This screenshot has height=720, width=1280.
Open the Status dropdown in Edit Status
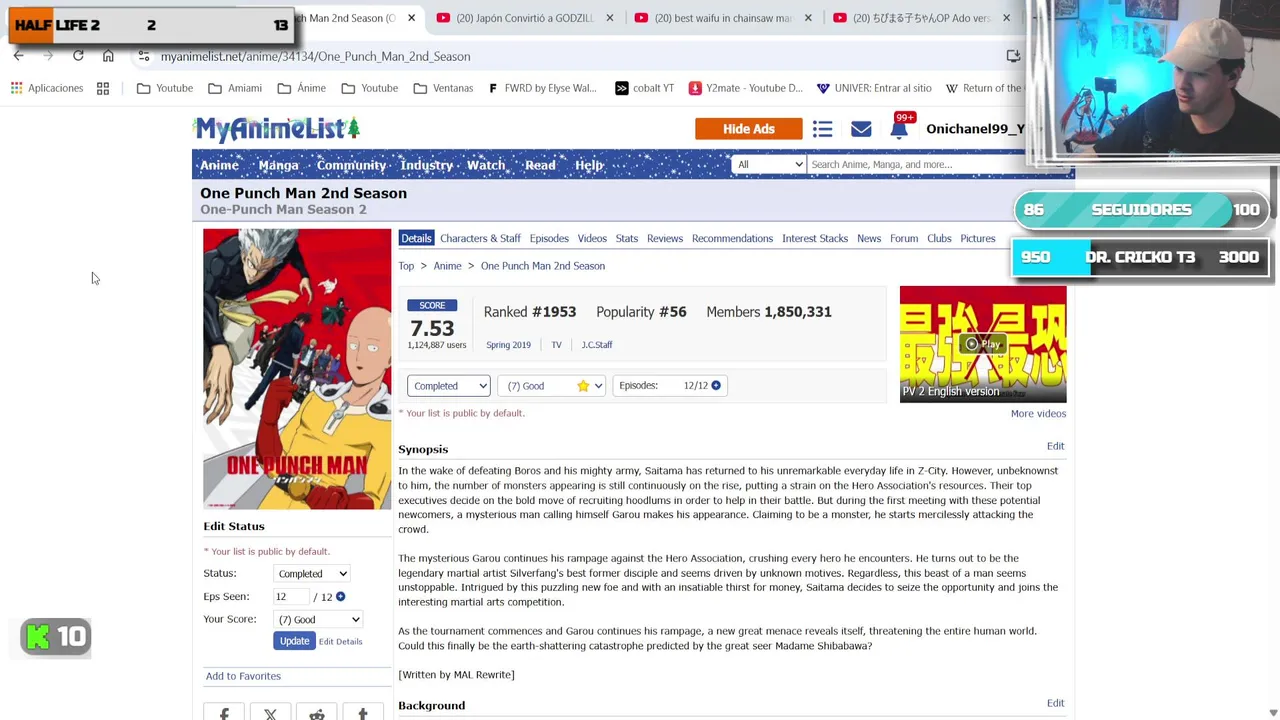pyautogui.click(x=312, y=574)
